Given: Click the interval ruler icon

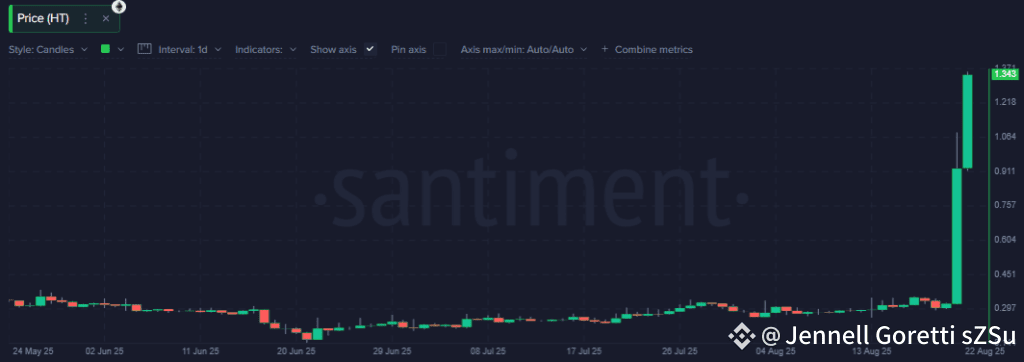Looking at the screenshot, I should 144,49.
